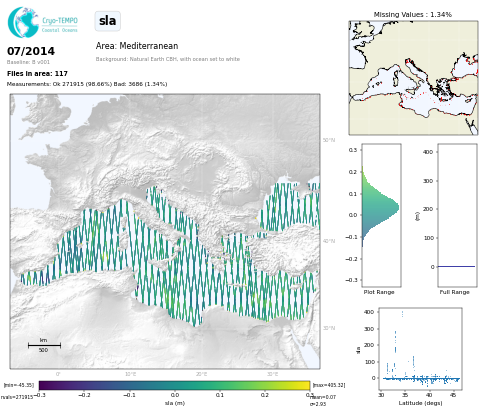Click the dark purple end of the colorbar

[44, 386]
